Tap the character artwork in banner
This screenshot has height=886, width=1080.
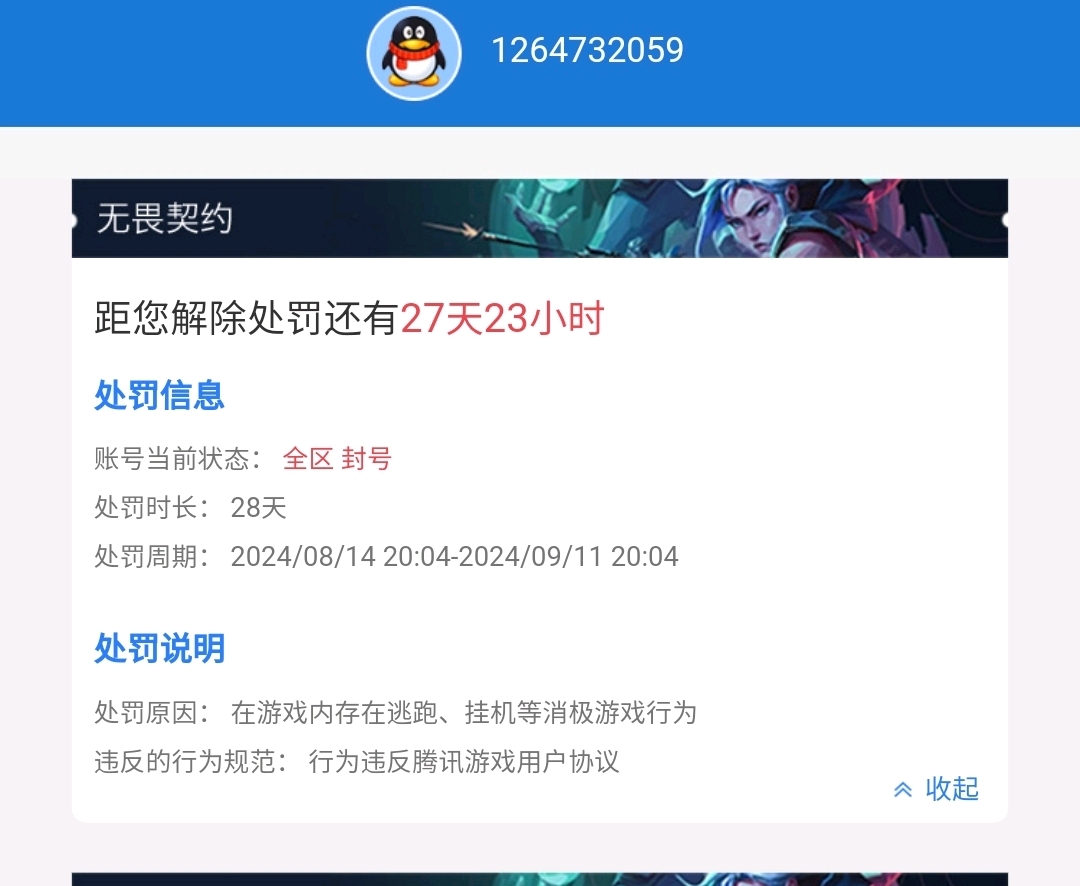(x=754, y=218)
